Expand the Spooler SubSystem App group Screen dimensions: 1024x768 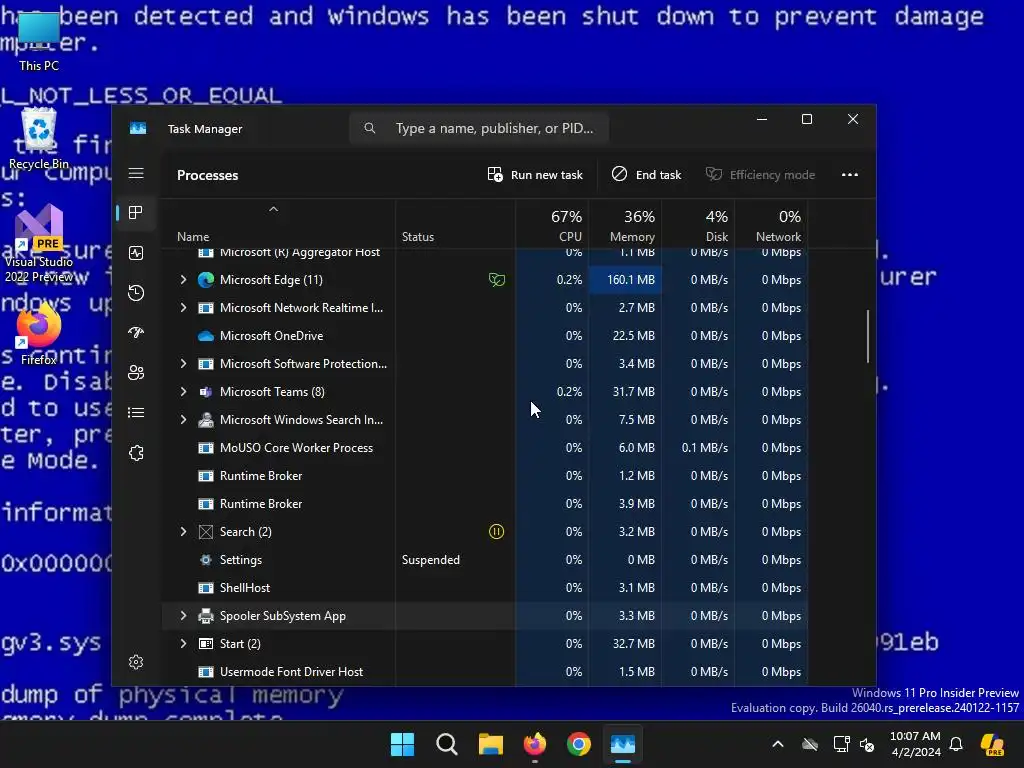tap(184, 616)
